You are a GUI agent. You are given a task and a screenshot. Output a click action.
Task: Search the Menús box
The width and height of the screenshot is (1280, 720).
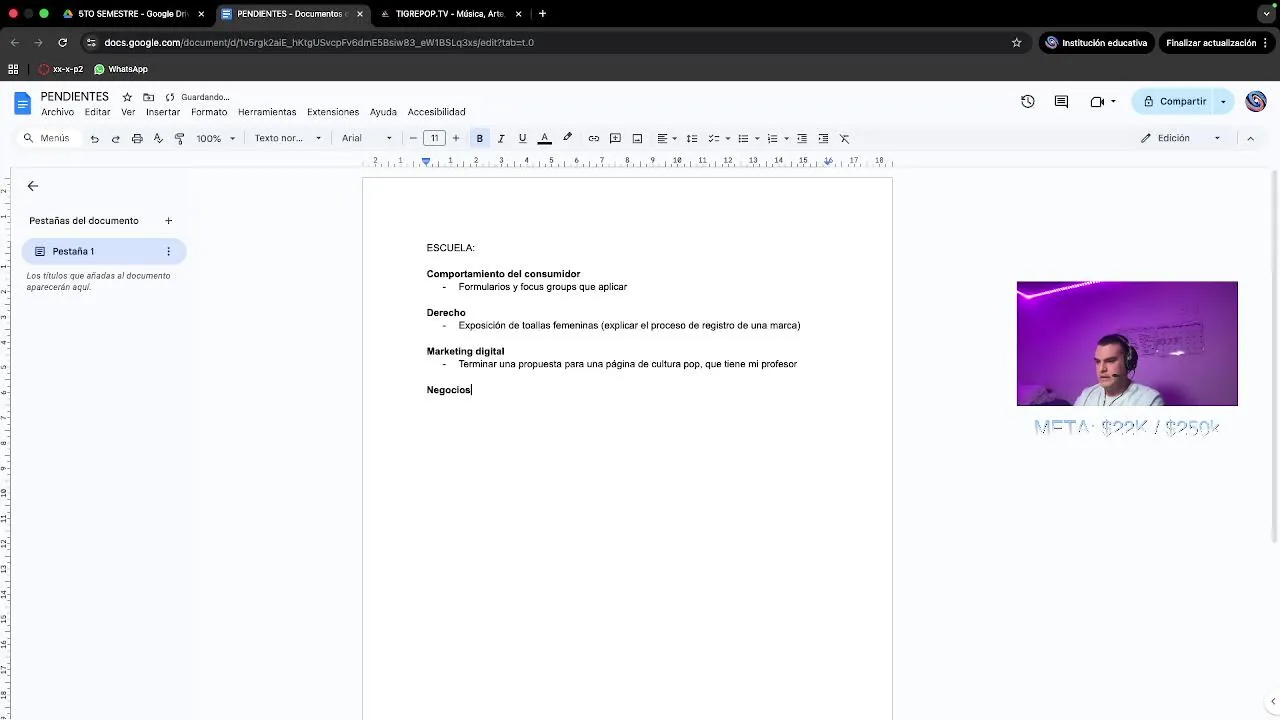click(48, 138)
